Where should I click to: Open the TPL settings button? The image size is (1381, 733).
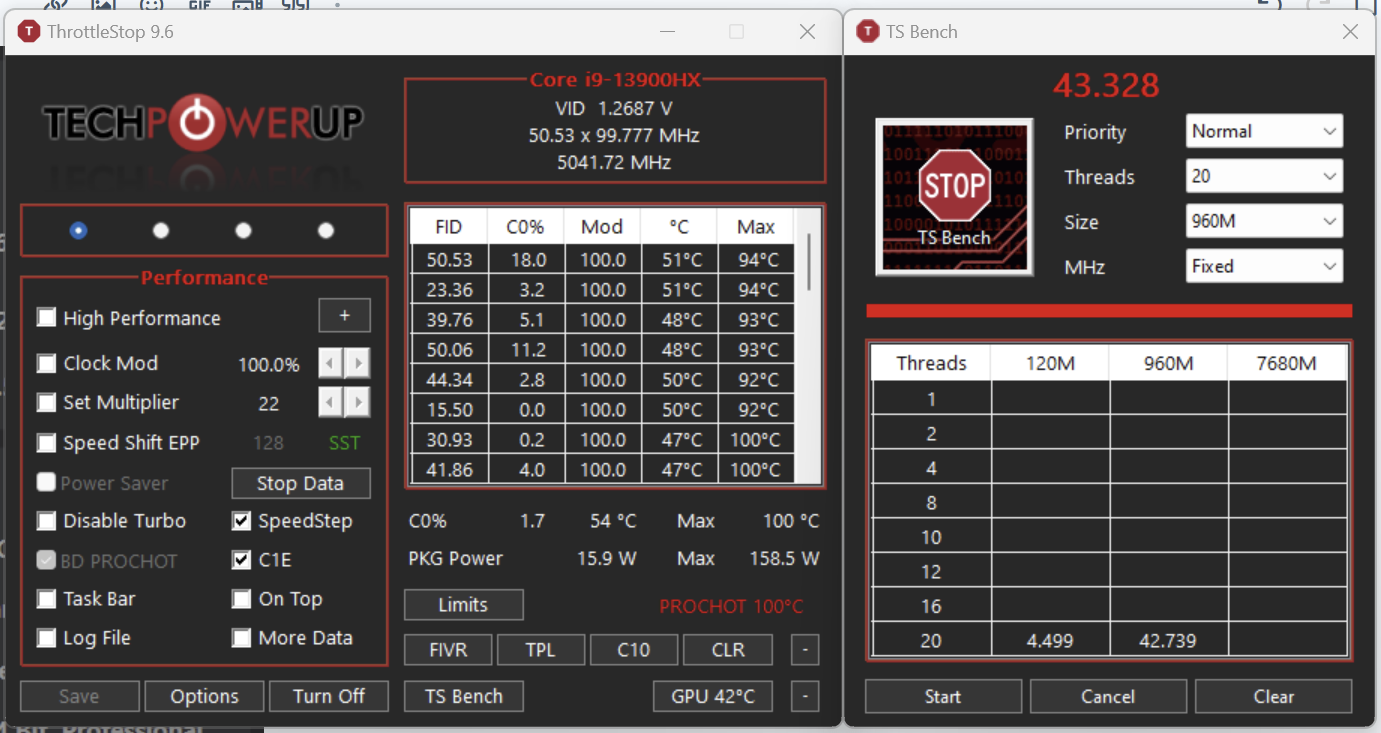(541, 650)
